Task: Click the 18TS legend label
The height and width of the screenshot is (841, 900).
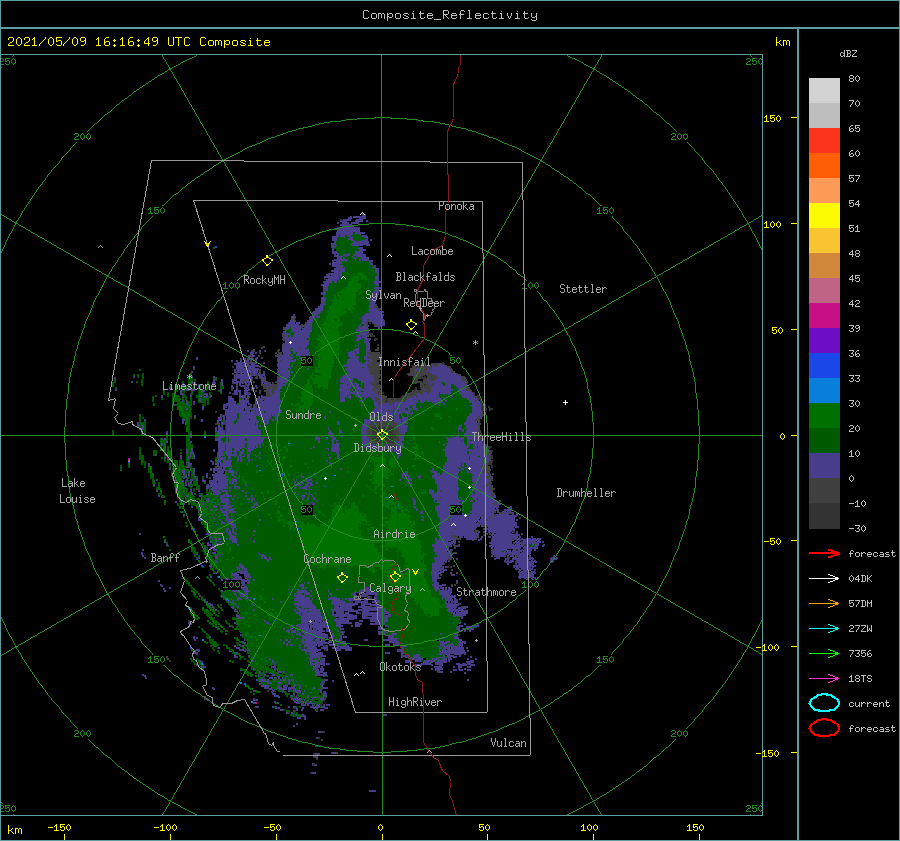Action: coord(860,679)
